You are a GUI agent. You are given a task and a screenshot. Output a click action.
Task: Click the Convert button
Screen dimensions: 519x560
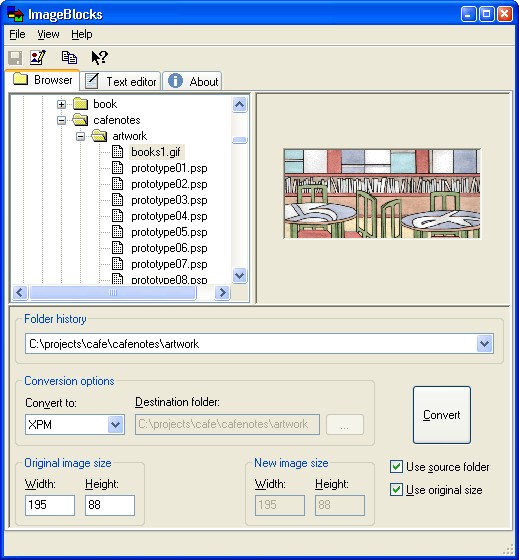coord(442,415)
